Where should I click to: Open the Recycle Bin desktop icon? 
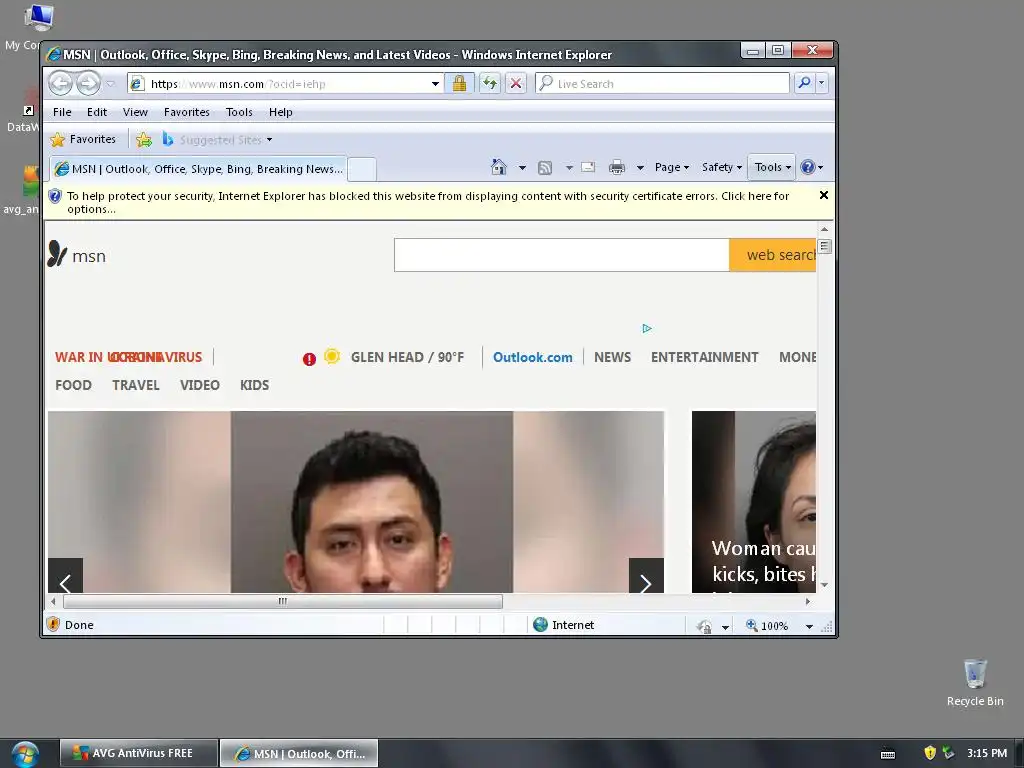point(975,683)
